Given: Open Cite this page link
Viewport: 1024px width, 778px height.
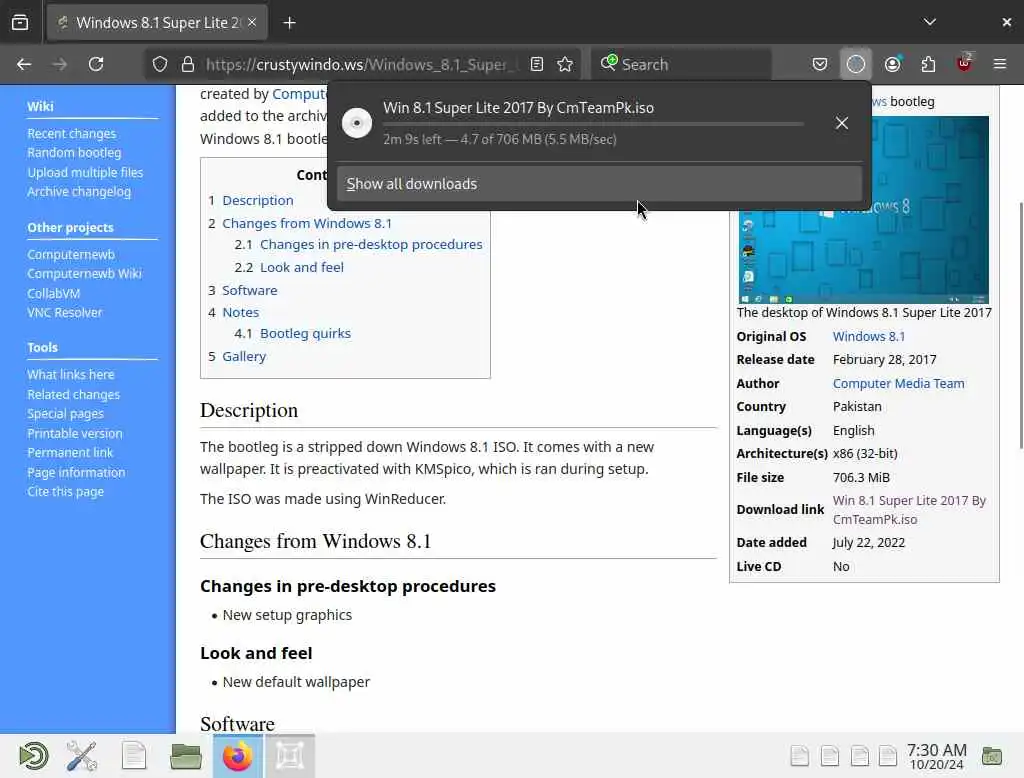Looking at the screenshot, I should (x=65, y=491).
